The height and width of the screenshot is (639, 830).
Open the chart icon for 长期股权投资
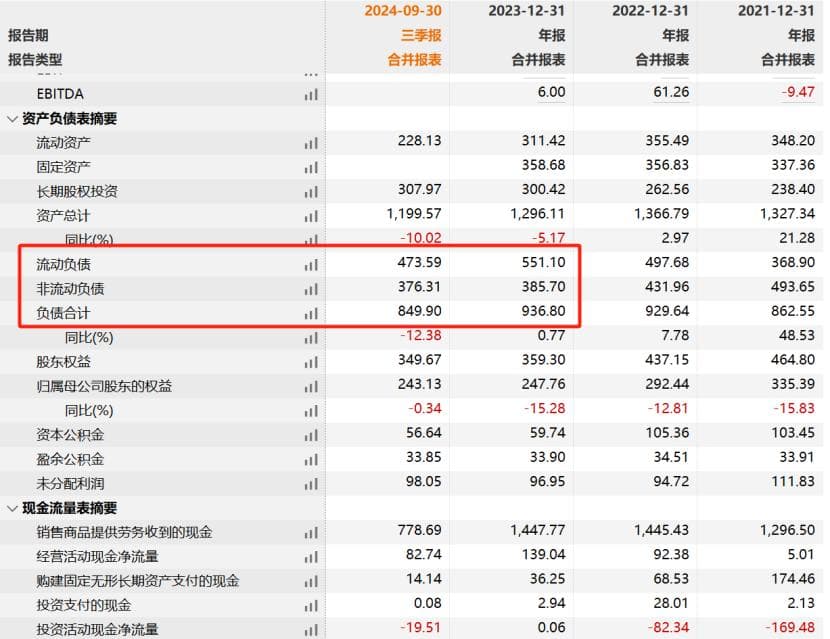[x=311, y=192]
